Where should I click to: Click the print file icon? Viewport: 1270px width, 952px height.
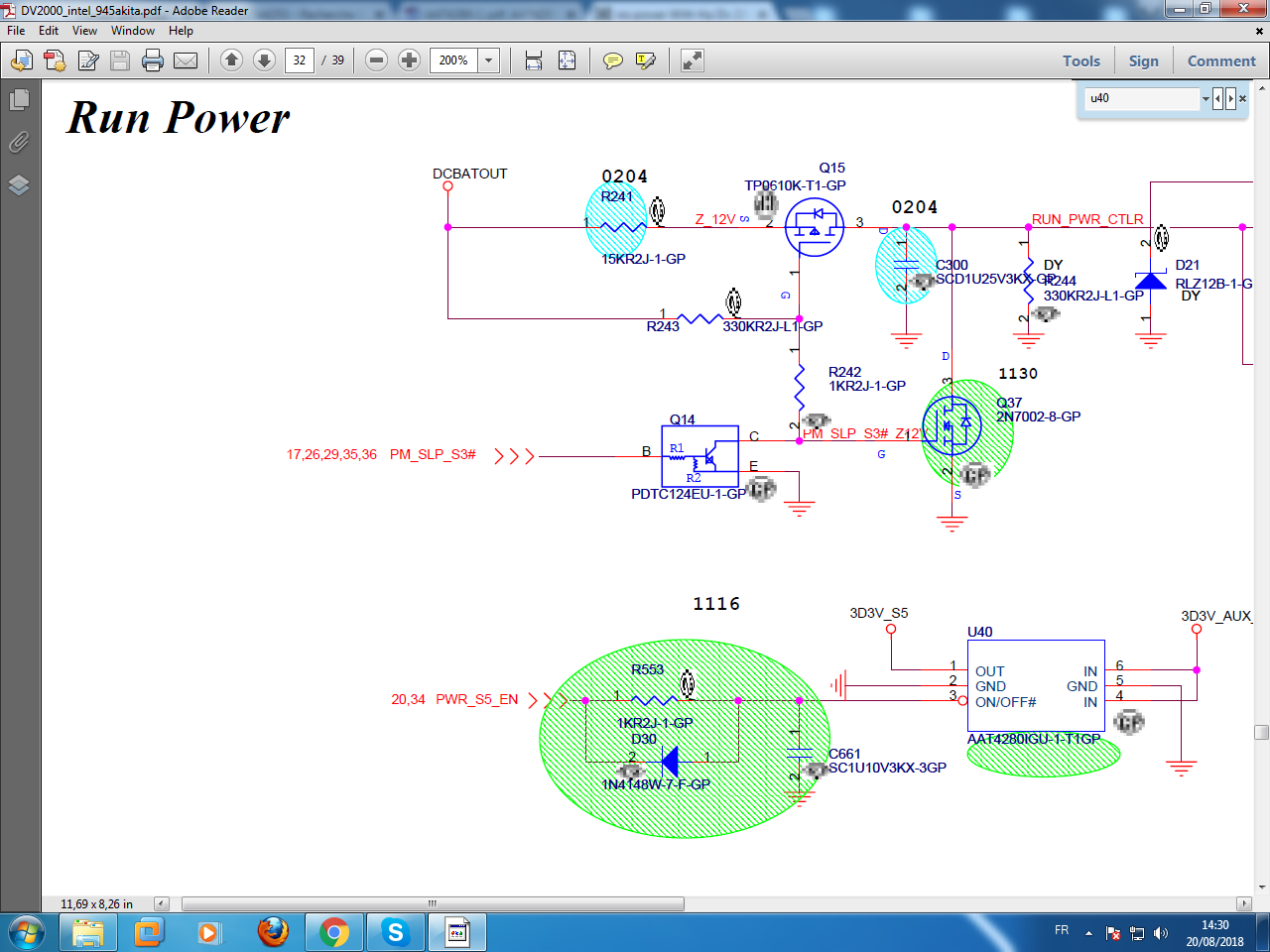tap(153, 60)
